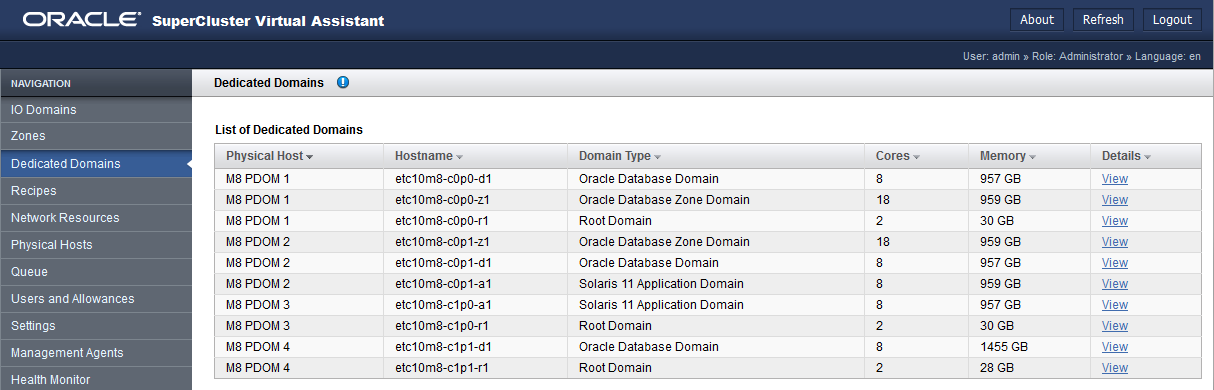
Task: Click hostname cell etc10m8-c0p1-a1
Action: click(x=475, y=284)
